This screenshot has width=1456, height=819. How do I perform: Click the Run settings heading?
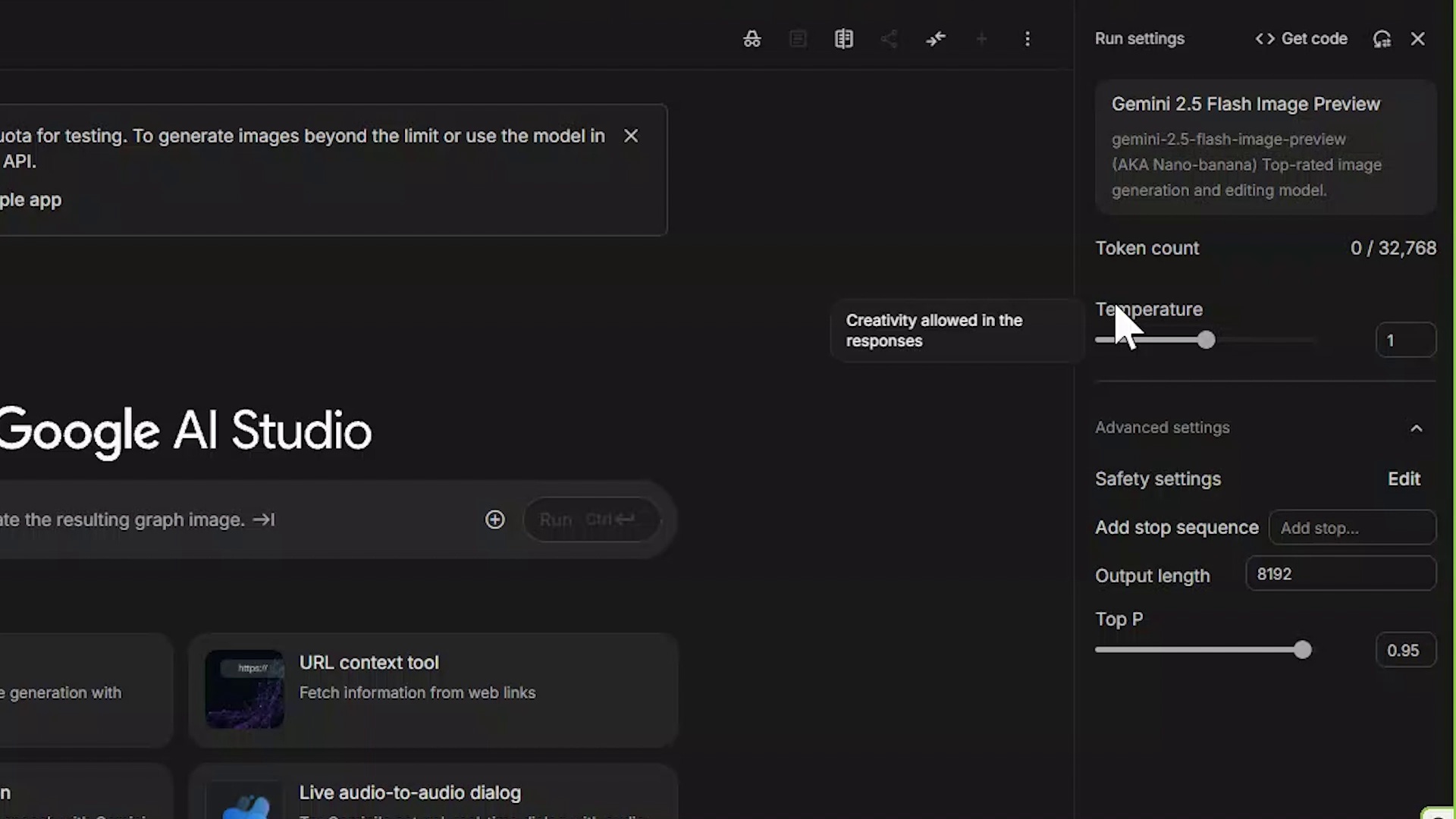coord(1139,39)
